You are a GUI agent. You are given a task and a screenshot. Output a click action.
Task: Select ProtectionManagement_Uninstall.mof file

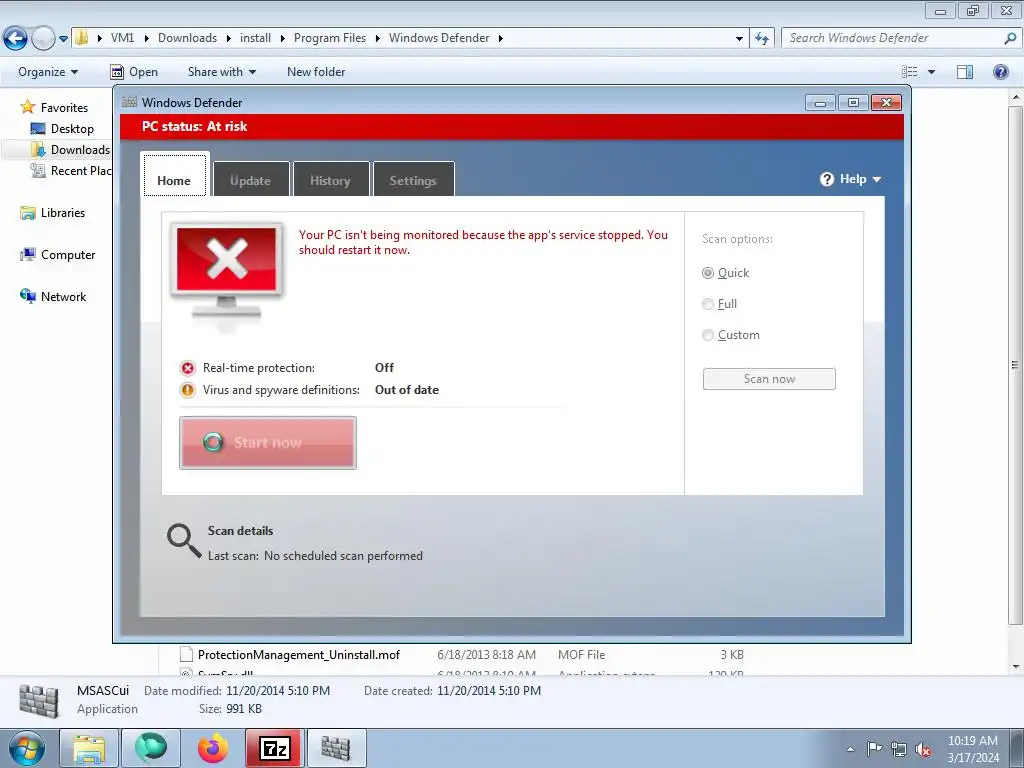pyautogui.click(x=298, y=654)
